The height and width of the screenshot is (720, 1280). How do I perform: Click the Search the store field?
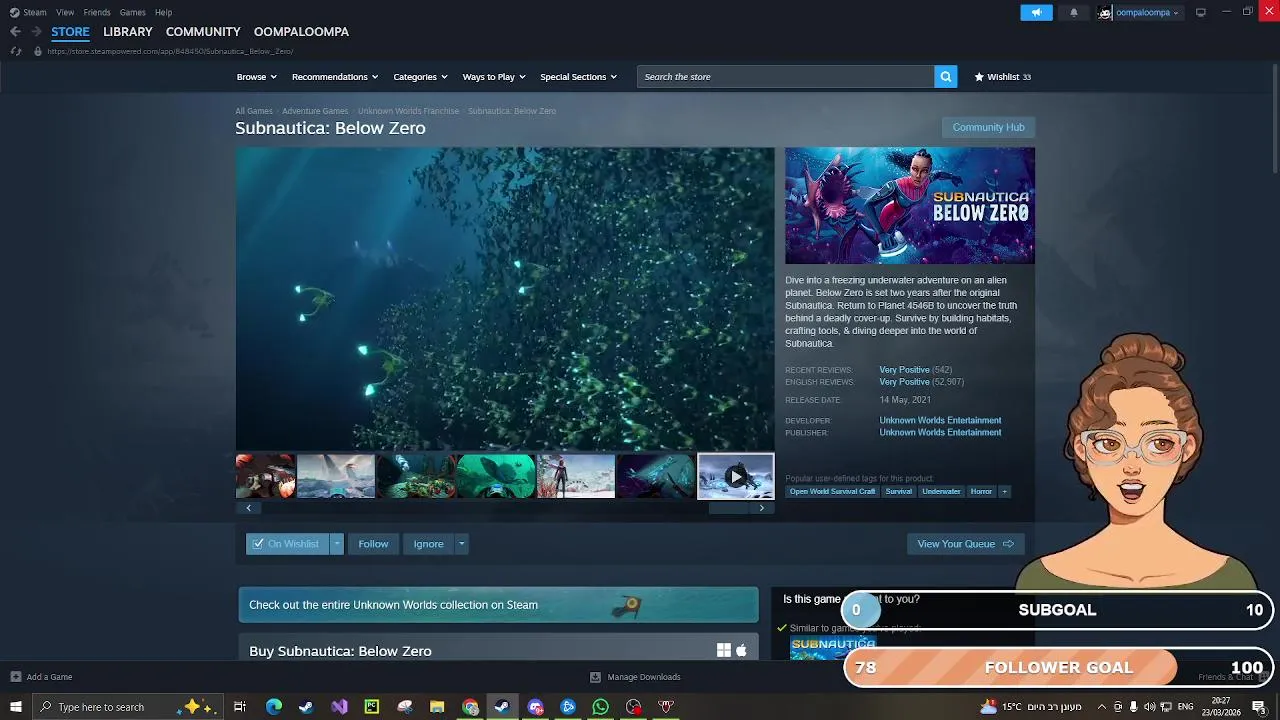pos(786,77)
